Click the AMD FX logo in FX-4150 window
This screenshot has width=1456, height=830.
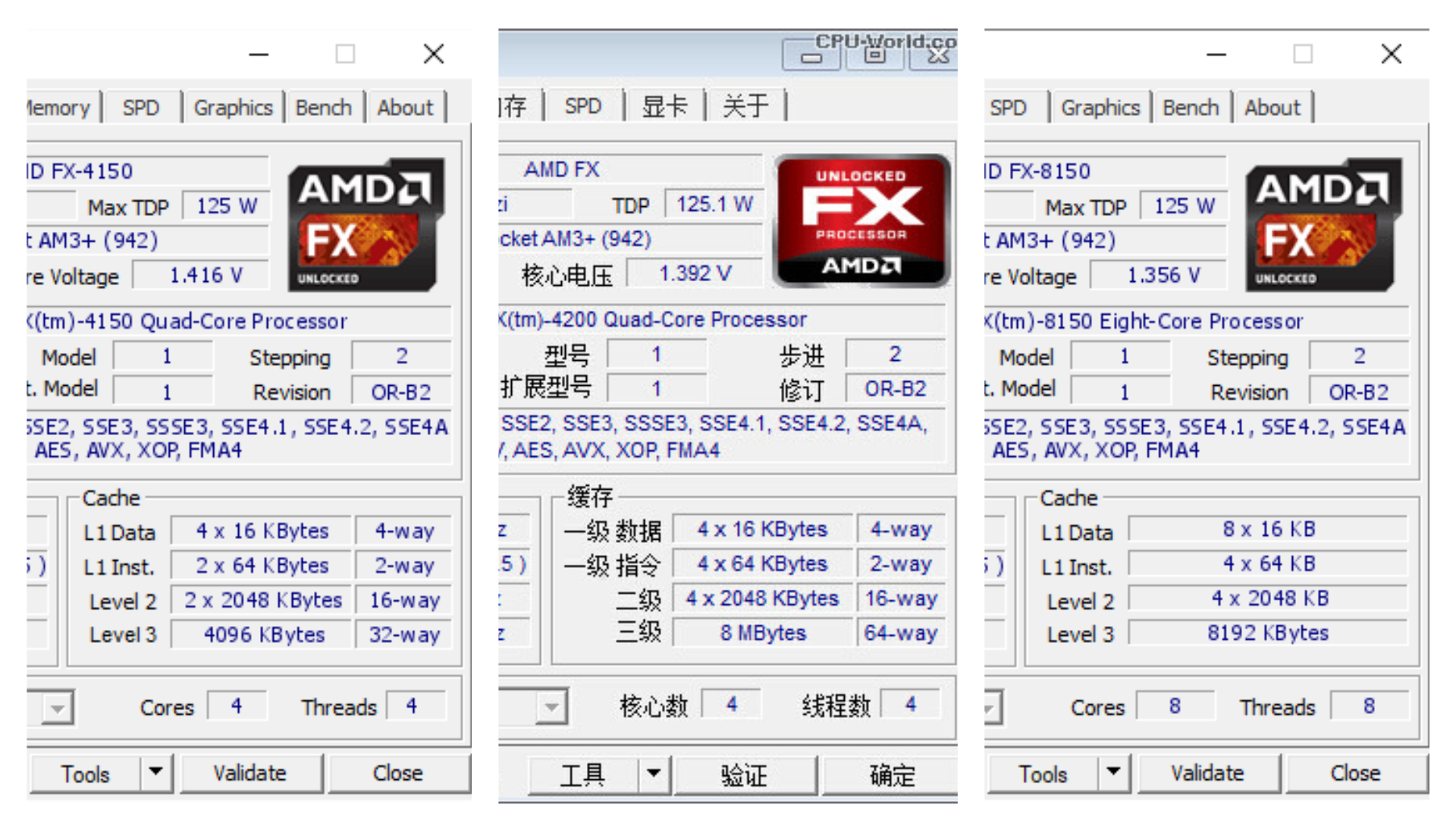(x=366, y=224)
